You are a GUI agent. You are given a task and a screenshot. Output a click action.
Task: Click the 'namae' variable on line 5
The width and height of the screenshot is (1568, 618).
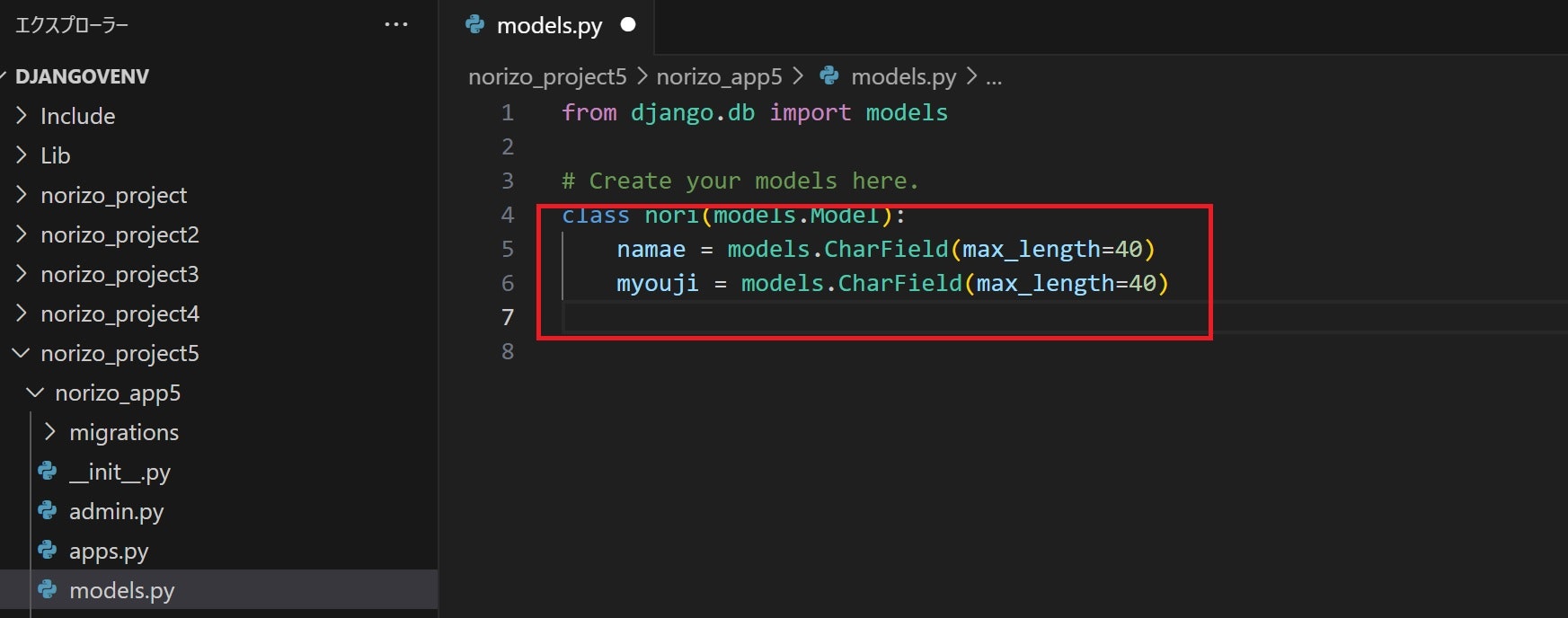coord(651,249)
